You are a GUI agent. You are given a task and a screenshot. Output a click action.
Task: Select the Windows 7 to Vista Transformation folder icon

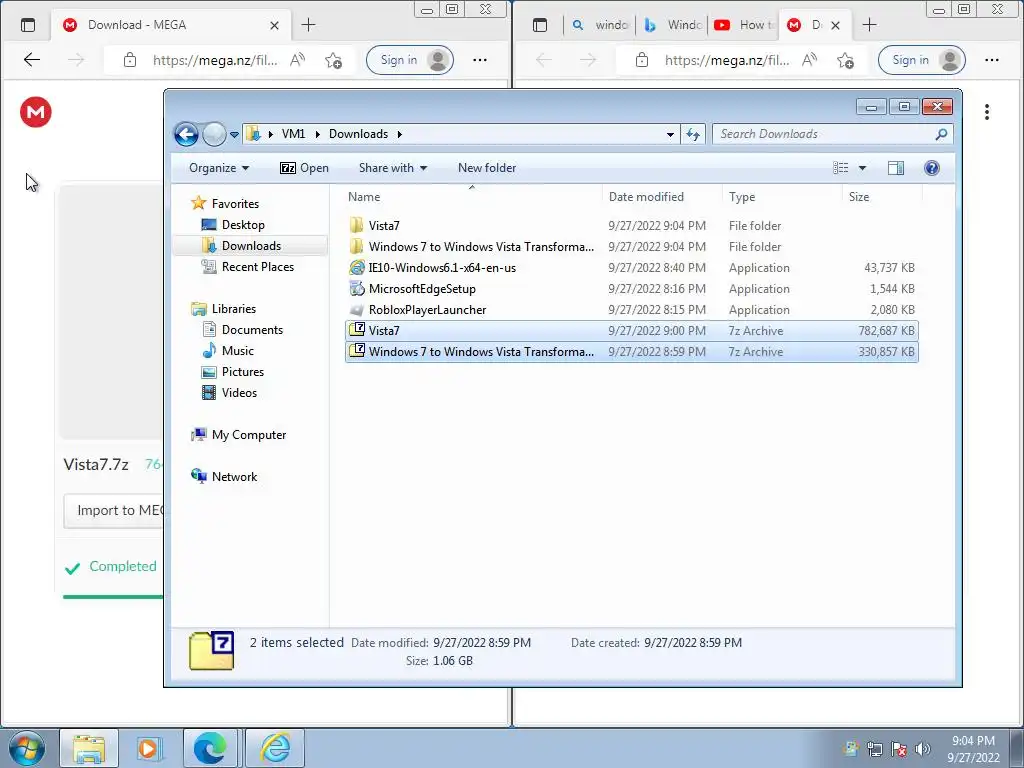click(357, 246)
